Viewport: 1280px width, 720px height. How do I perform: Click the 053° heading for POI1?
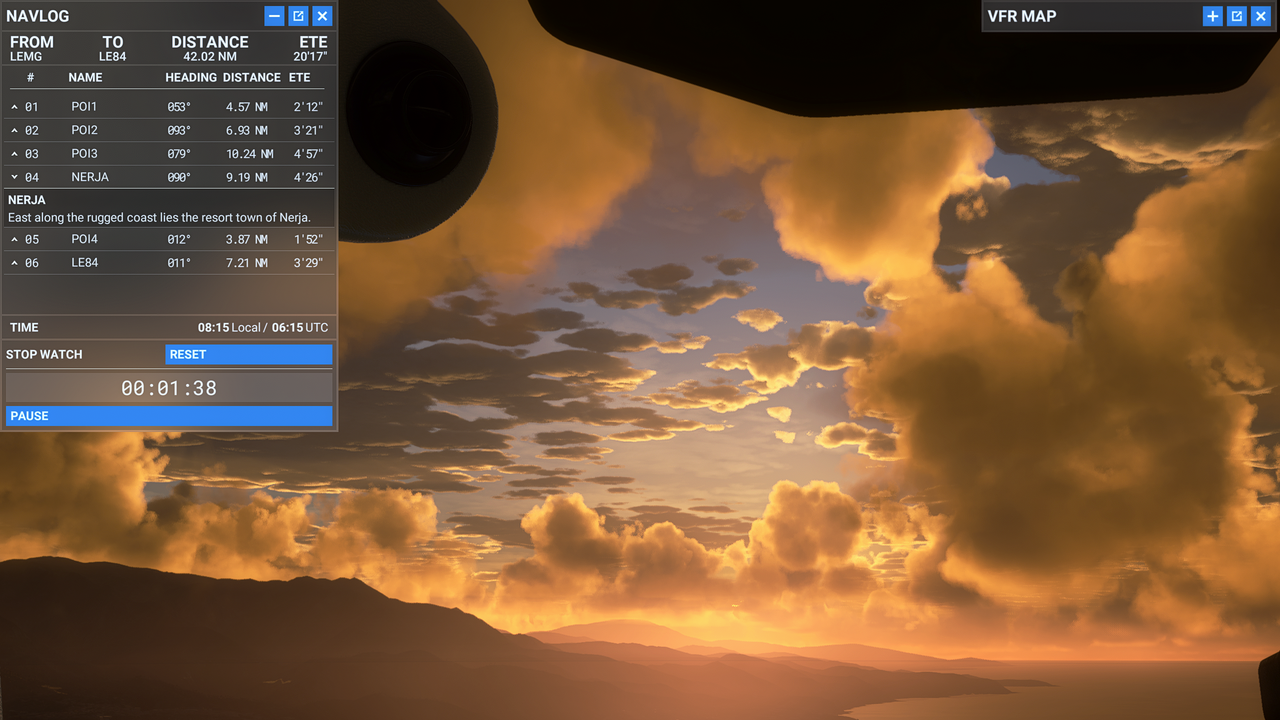coord(179,106)
